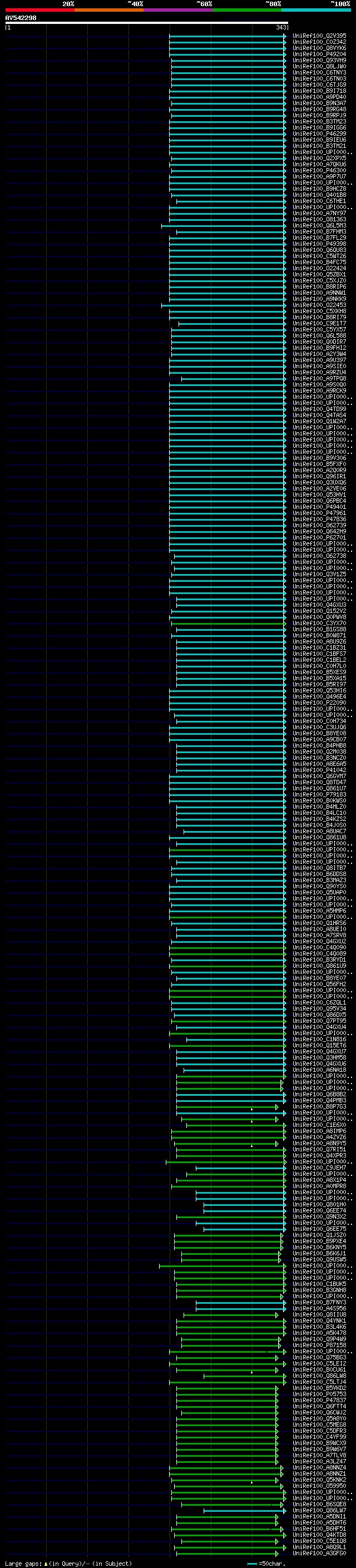Select hit label UniRef100_P79183
Viewport: 356px width, 1568px height.
point(319,794)
